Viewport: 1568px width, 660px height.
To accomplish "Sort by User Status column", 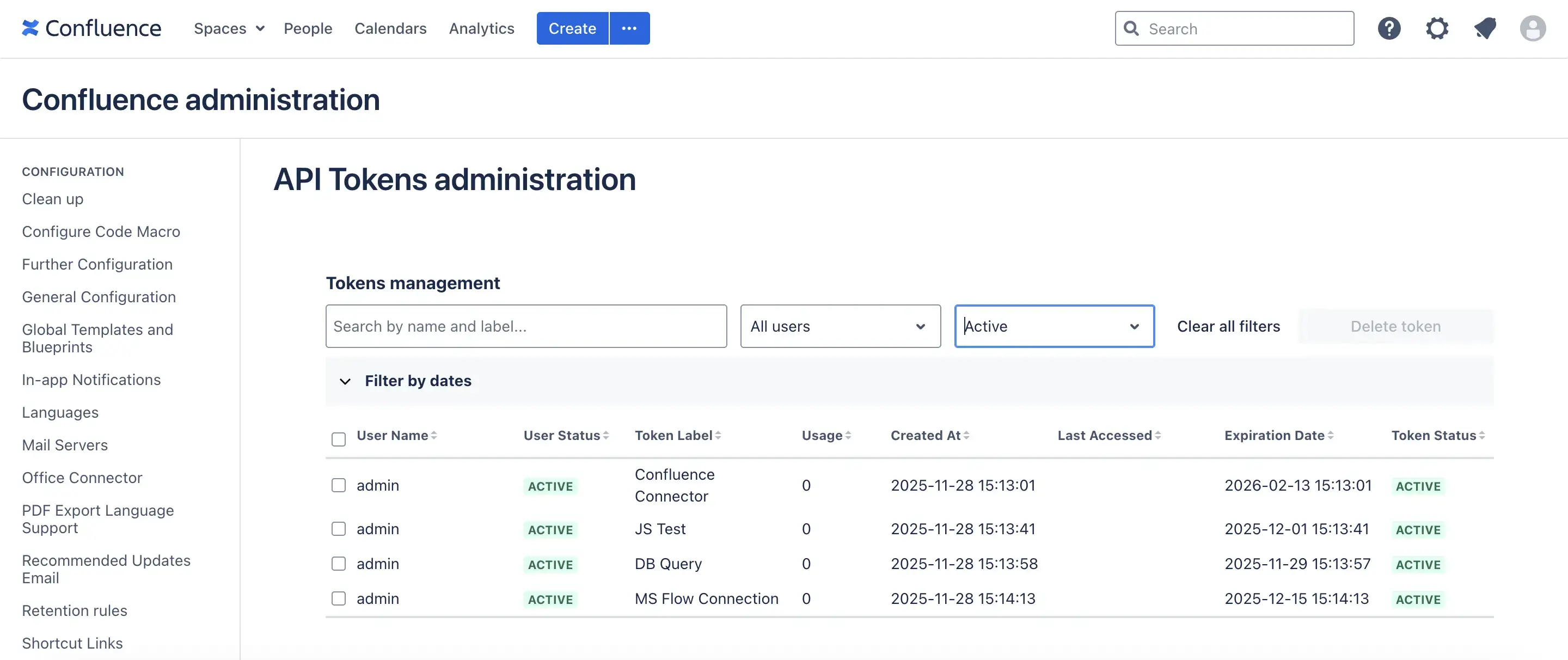I will 566,435.
